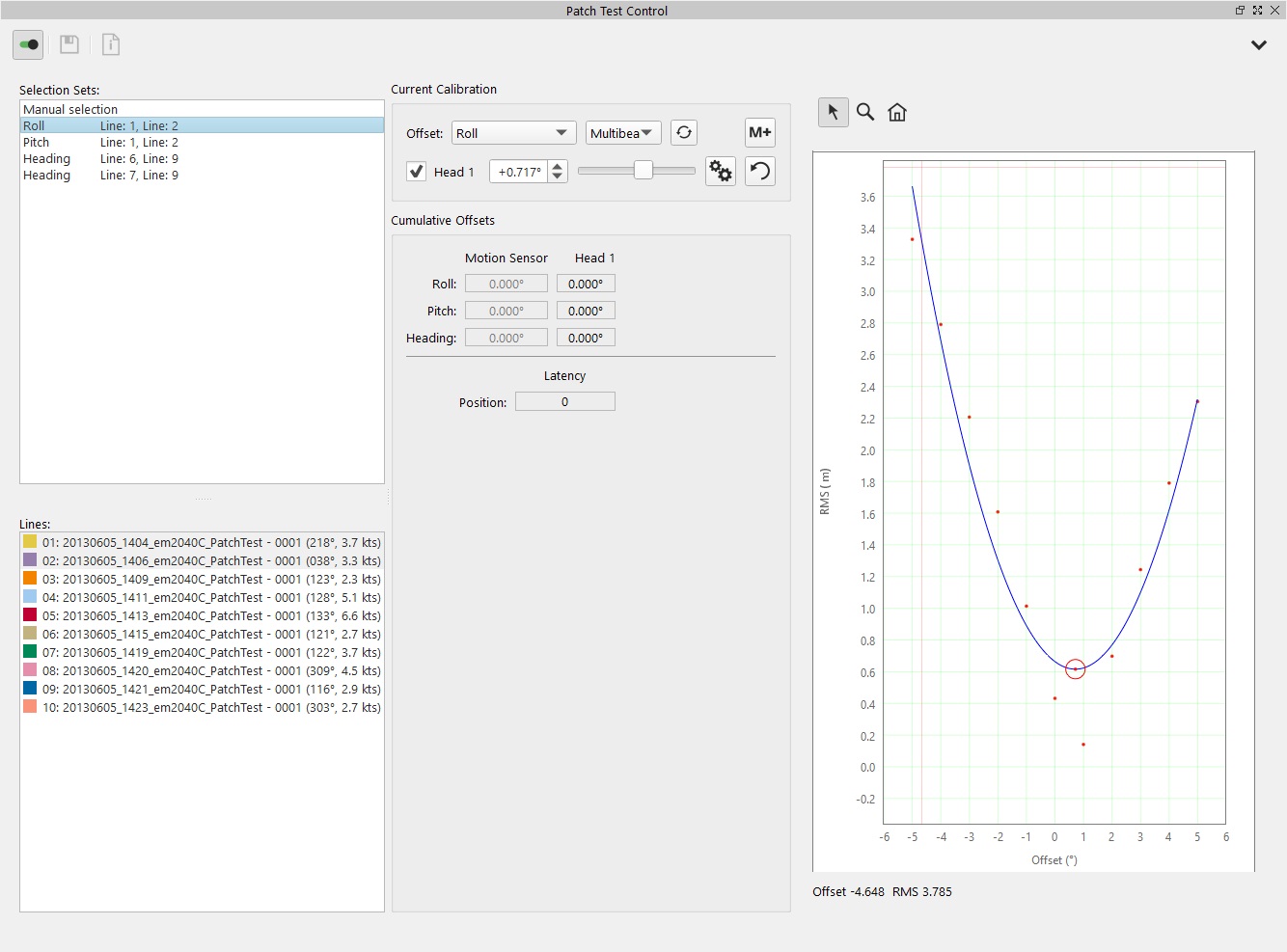The width and height of the screenshot is (1287, 952).
Task: Open the patch test information icon
Action: [110, 44]
